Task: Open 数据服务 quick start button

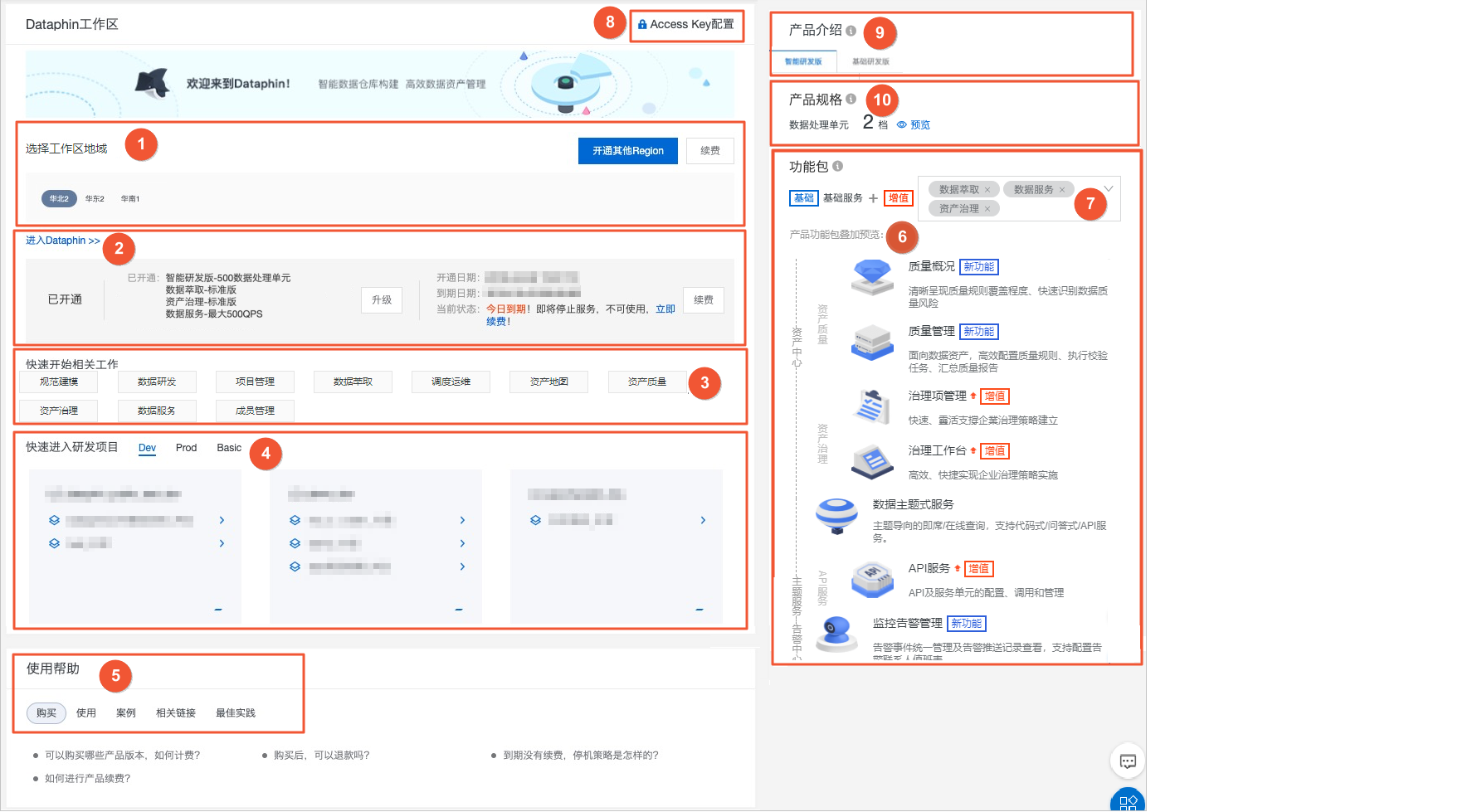Action: 157,411
